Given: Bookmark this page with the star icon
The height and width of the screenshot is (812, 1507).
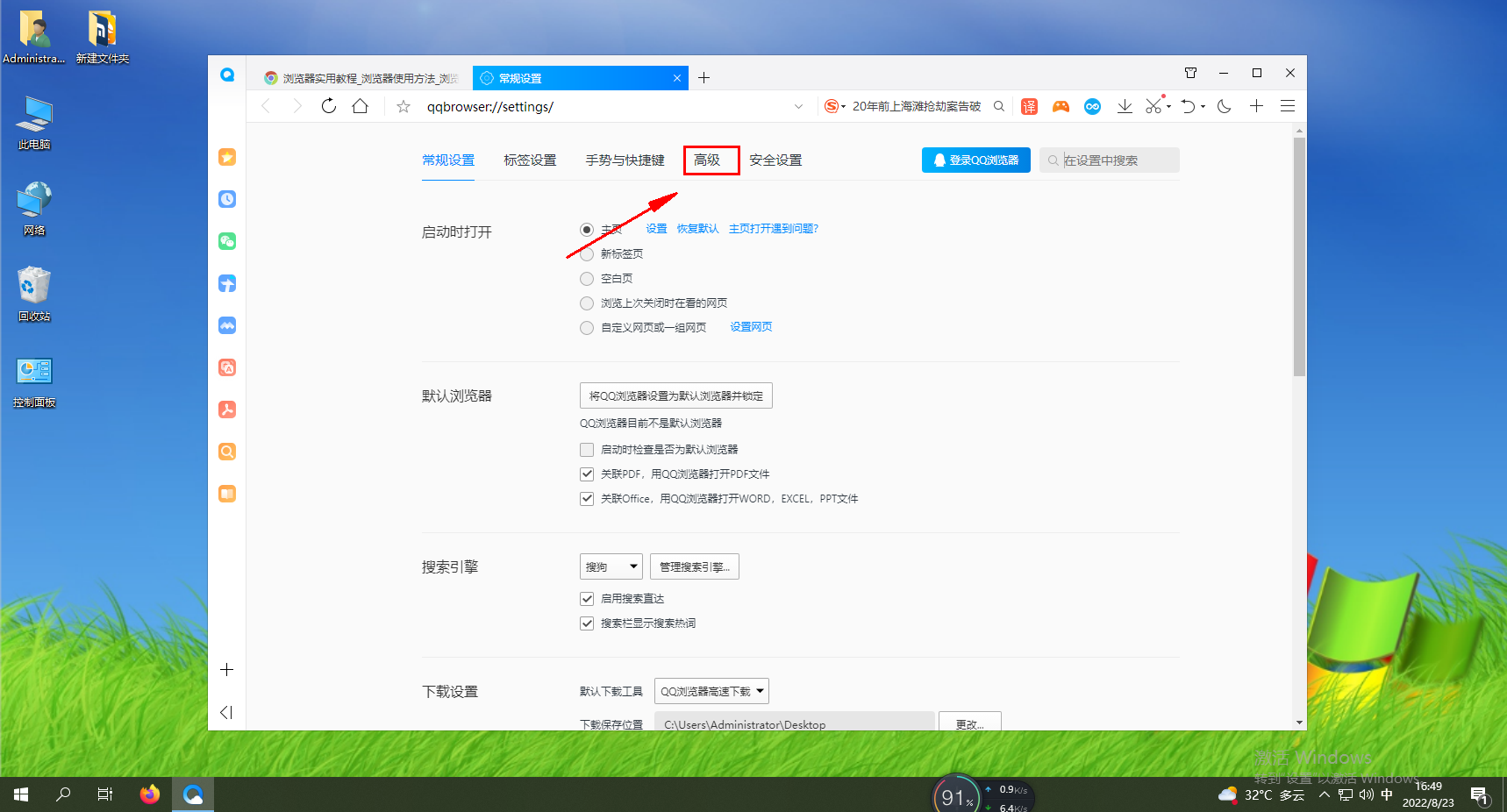Looking at the screenshot, I should [404, 106].
